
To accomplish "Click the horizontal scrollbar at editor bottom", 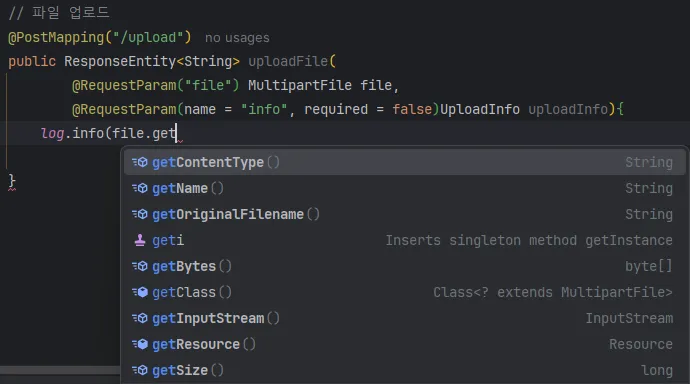I will pos(60,370).
